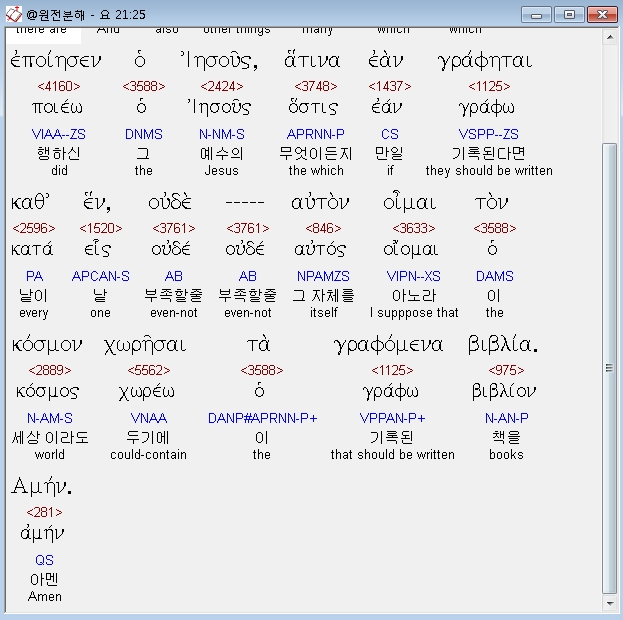Click Strong's number <4160>

(59, 86)
